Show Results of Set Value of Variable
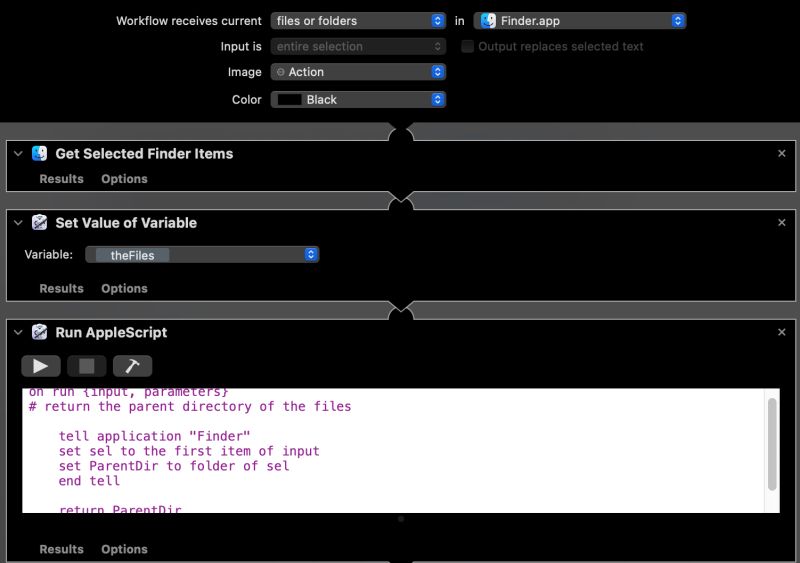This screenshot has width=800, height=563. point(61,288)
